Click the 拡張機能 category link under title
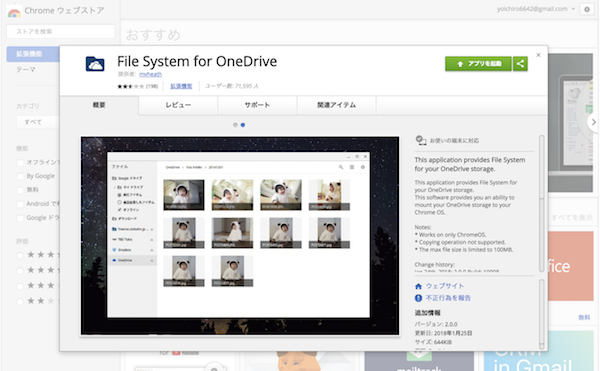The width and height of the screenshot is (600, 371). coord(181,86)
